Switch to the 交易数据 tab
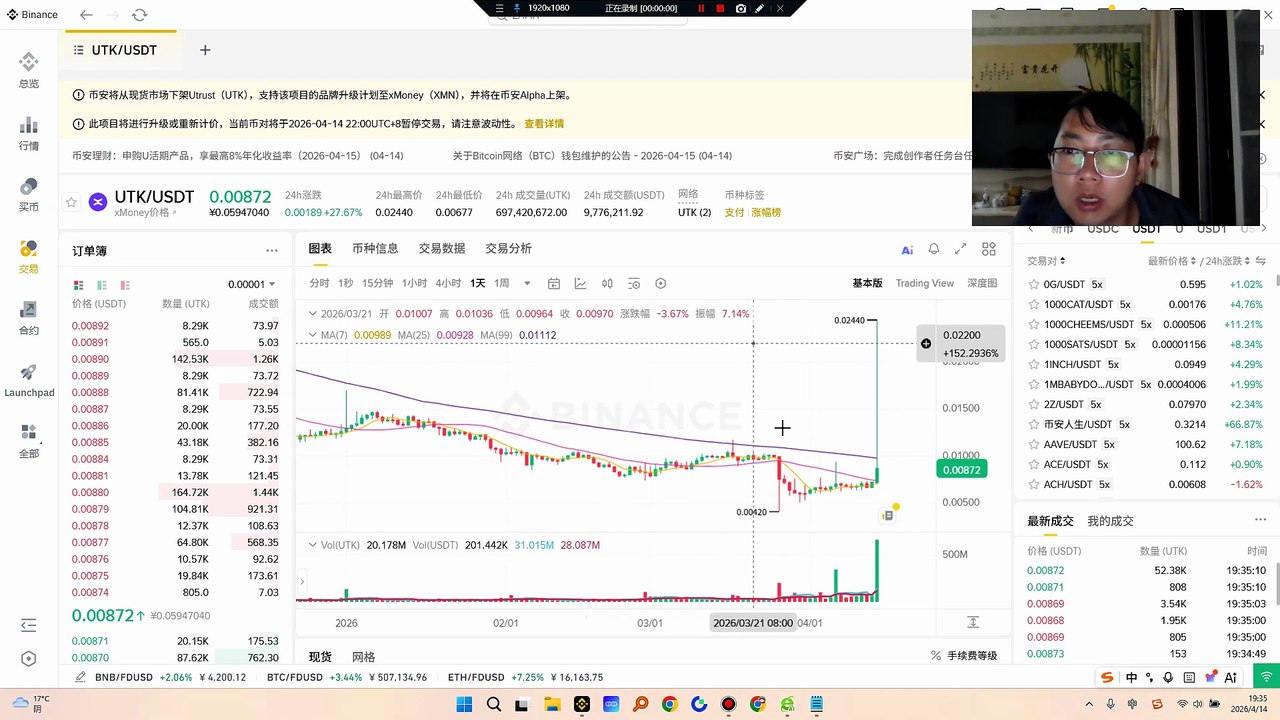Viewport: 1280px width, 720px height. click(x=442, y=249)
